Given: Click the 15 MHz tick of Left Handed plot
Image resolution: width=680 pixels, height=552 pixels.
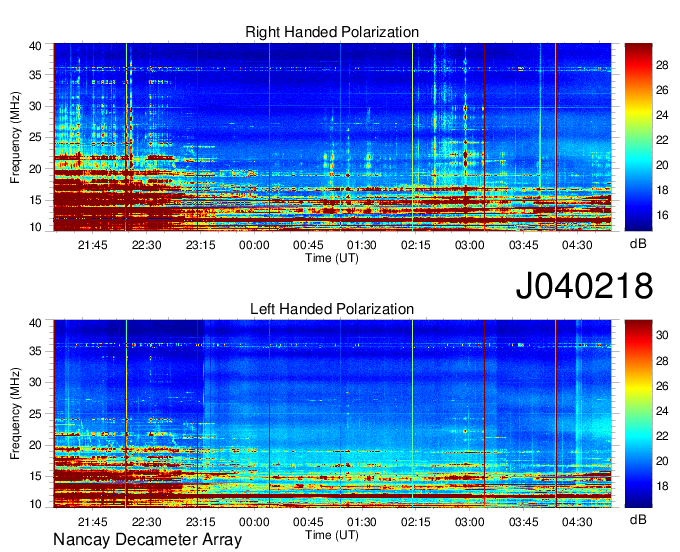Looking at the screenshot, I should [x=35, y=476].
